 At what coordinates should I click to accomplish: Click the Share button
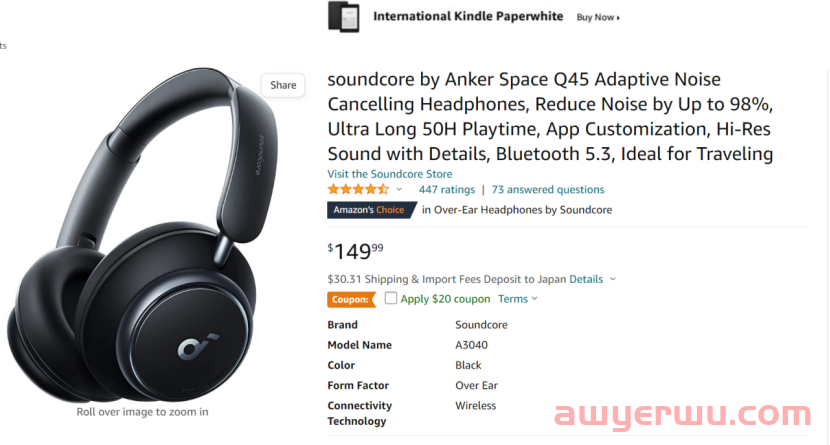[x=283, y=85]
